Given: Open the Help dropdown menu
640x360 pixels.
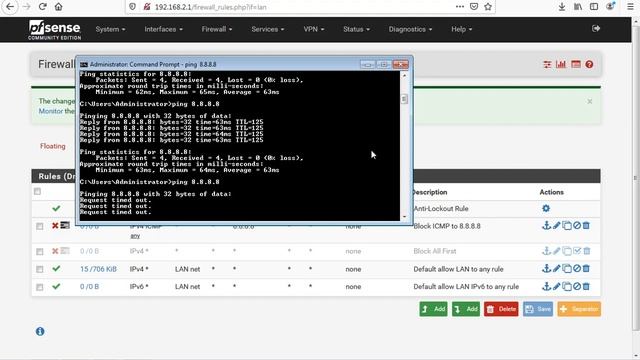Looking at the screenshot, I should coord(462,29).
